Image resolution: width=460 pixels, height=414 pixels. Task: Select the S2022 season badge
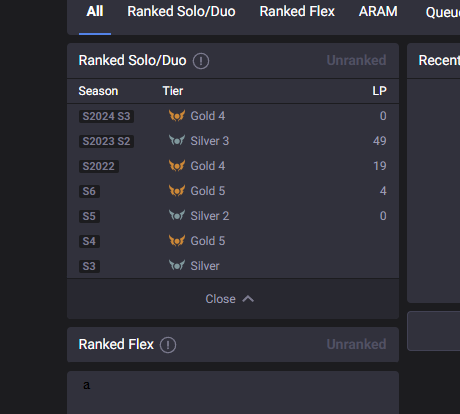click(x=99, y=166)
